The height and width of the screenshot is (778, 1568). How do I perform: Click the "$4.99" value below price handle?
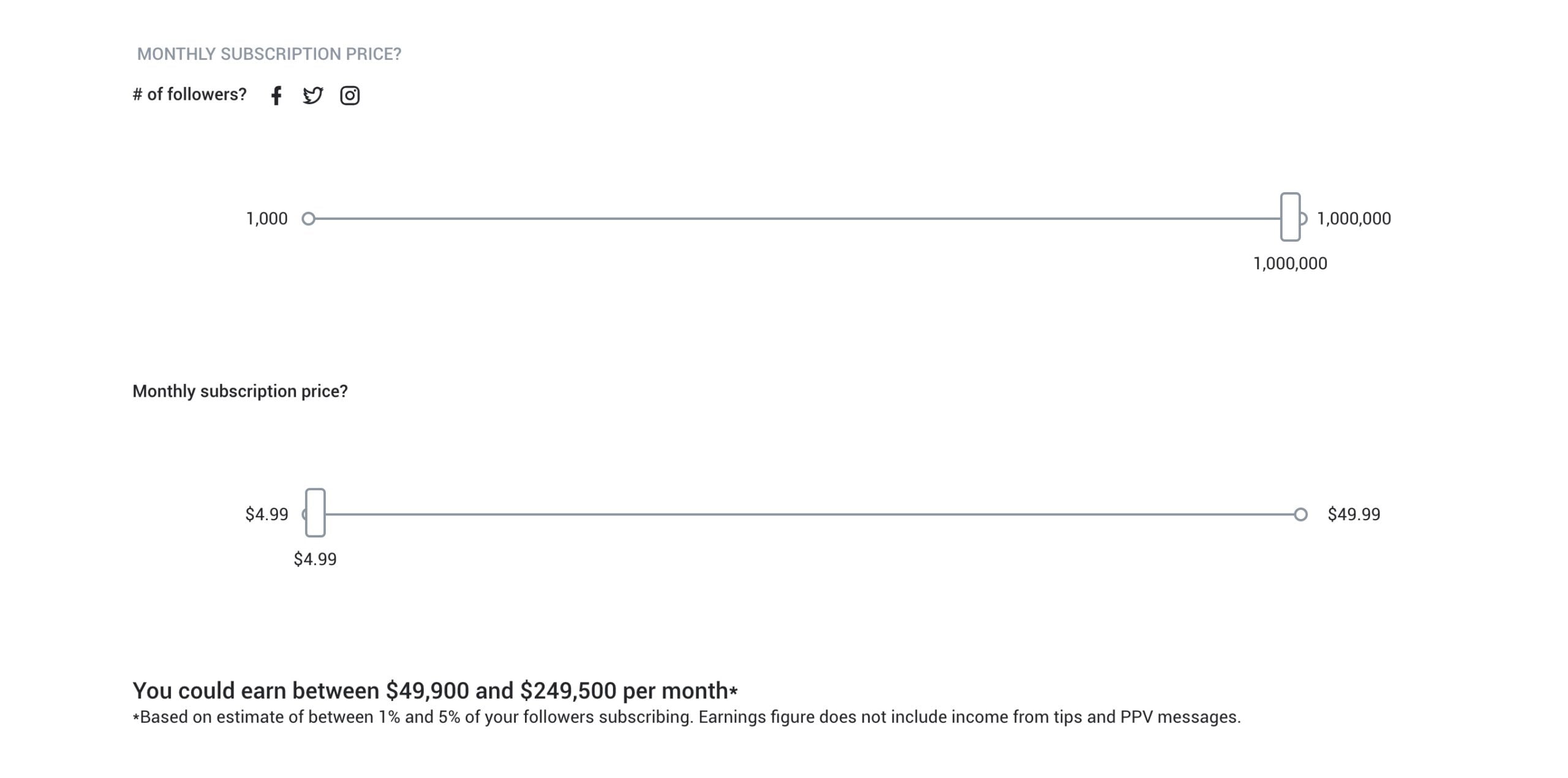click(315, 559)
